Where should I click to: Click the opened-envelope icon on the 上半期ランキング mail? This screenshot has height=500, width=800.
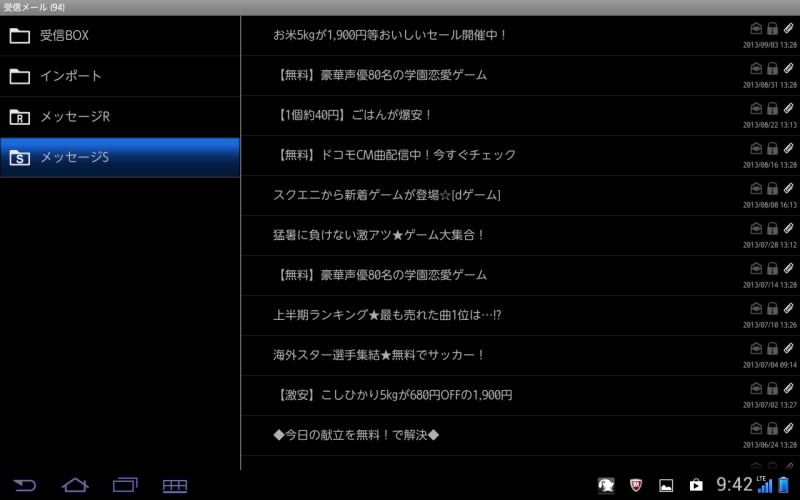pos(756,308)
